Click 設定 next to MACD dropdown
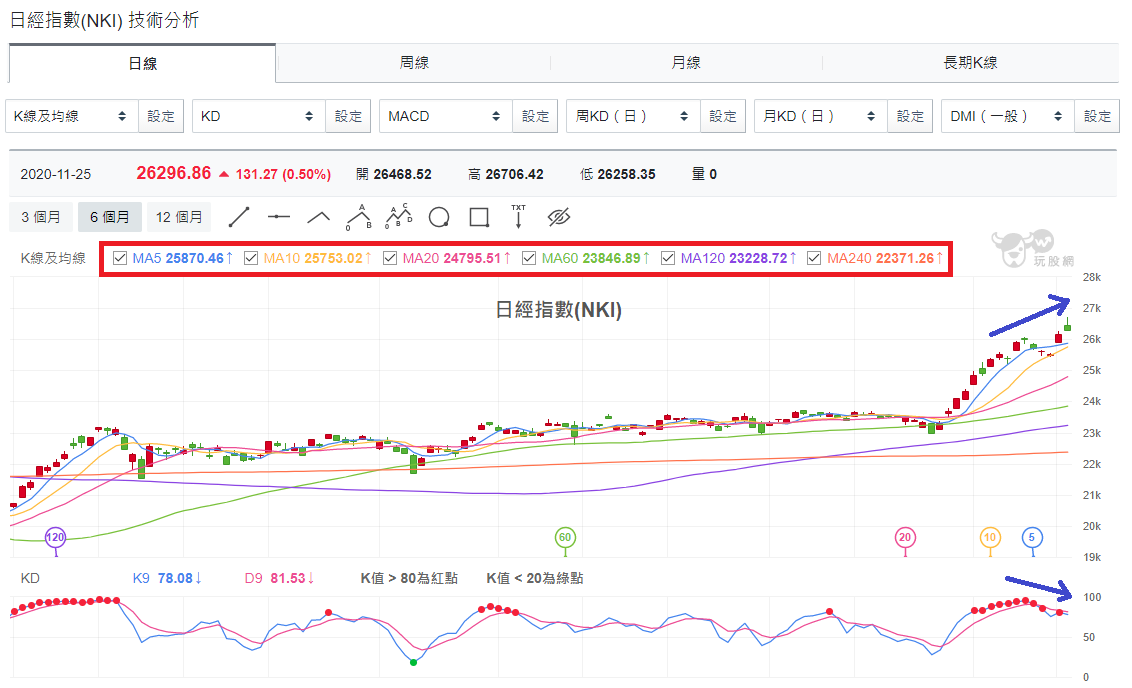 (535, 116)
